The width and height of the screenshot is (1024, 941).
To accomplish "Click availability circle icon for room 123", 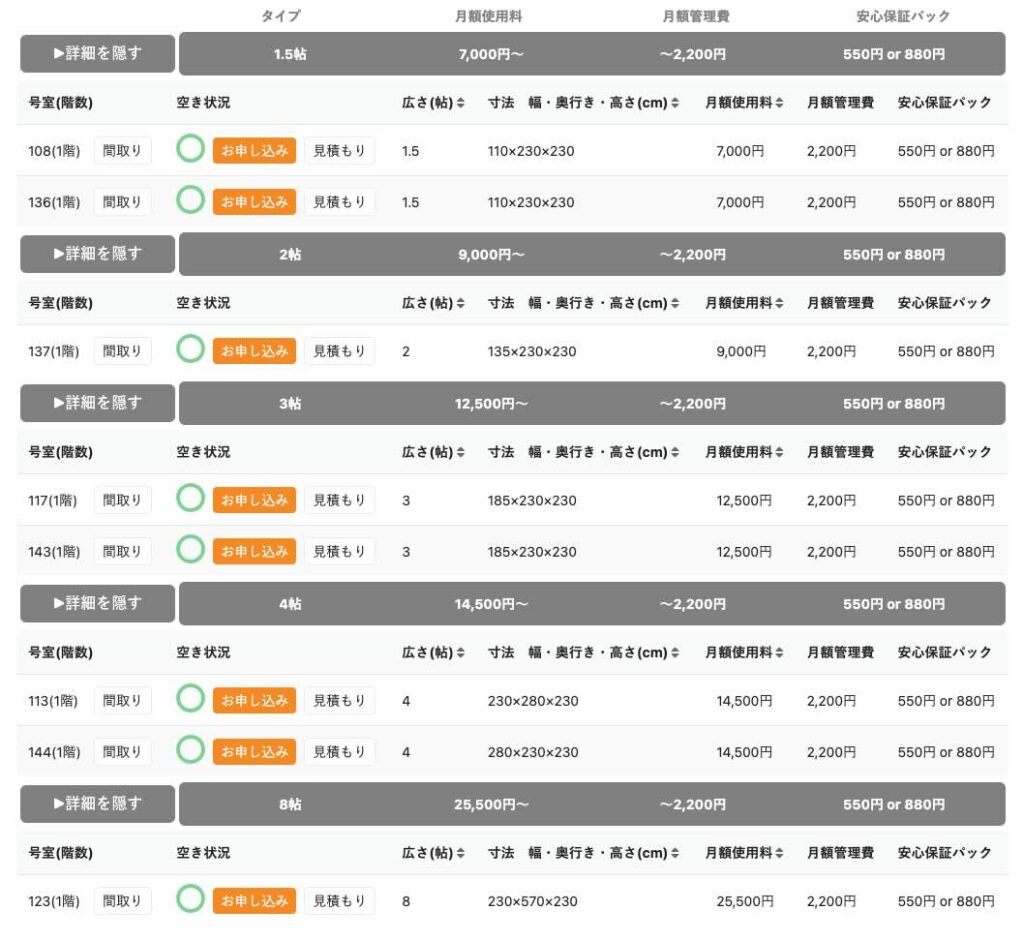I will coord(190,900).
